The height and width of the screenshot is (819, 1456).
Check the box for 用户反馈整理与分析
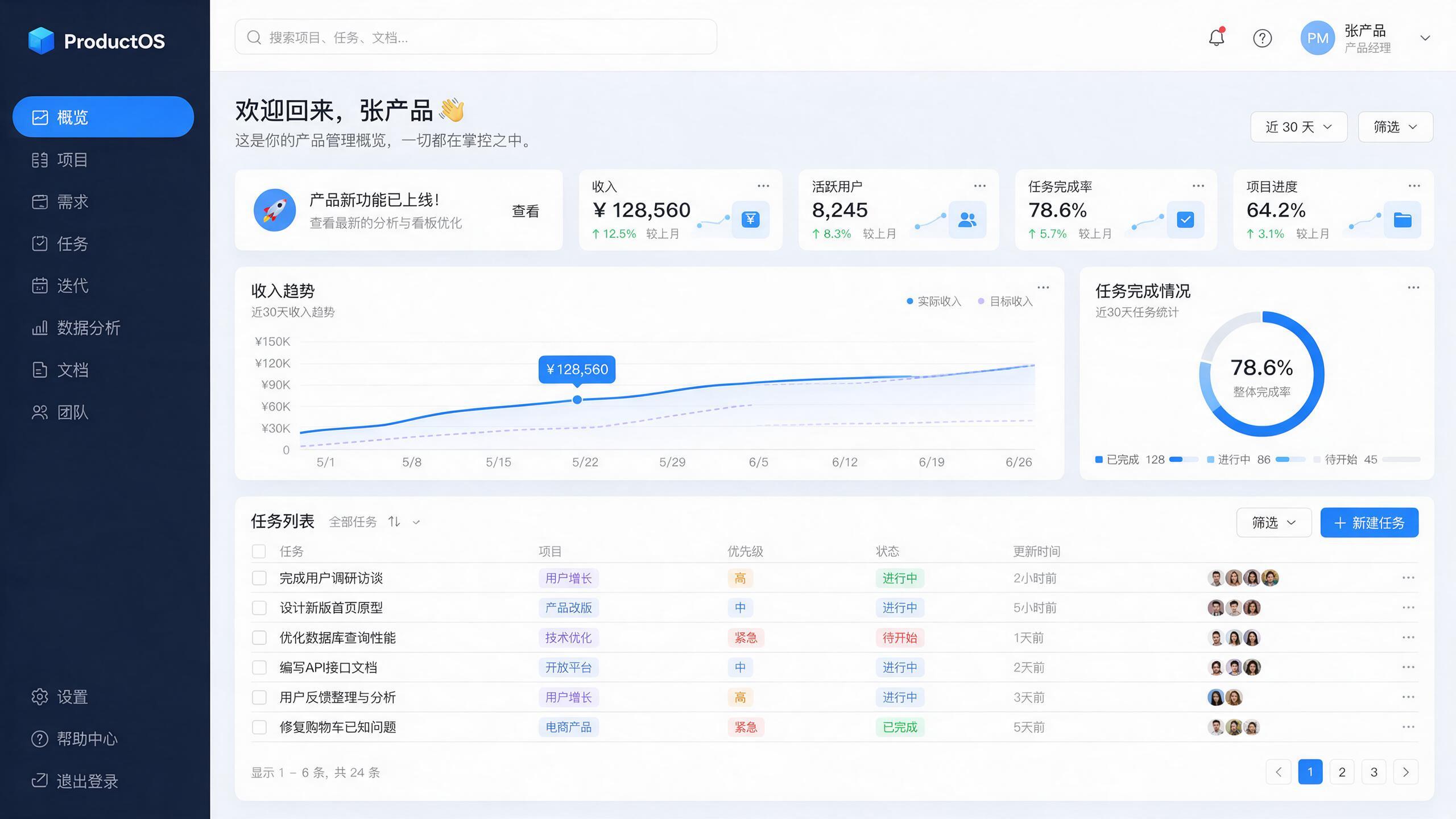(x=259, y=697)
